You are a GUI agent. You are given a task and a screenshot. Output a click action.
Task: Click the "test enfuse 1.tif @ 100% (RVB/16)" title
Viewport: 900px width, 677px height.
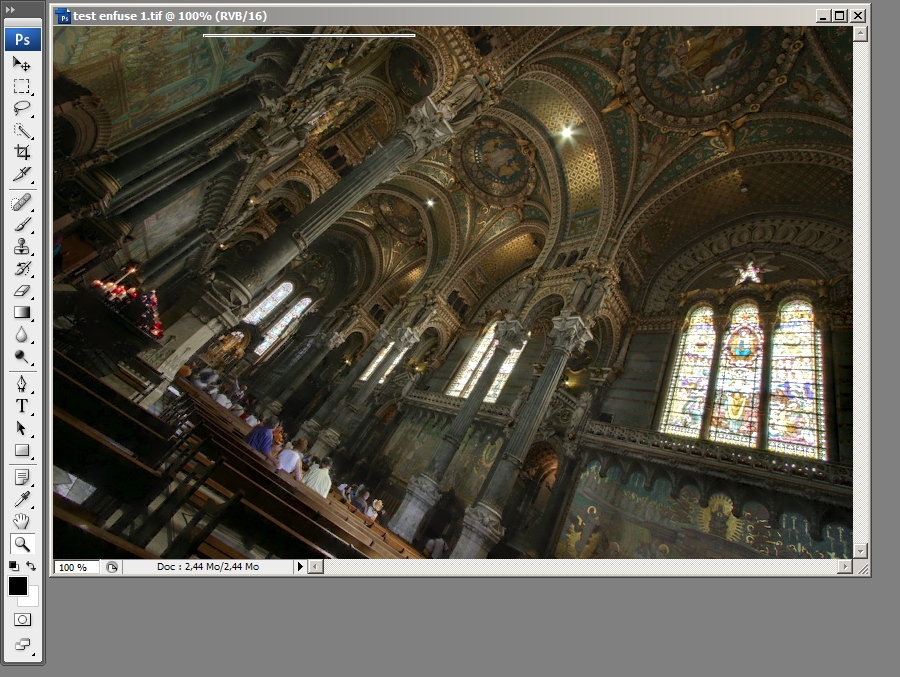(x=170, y=16)
